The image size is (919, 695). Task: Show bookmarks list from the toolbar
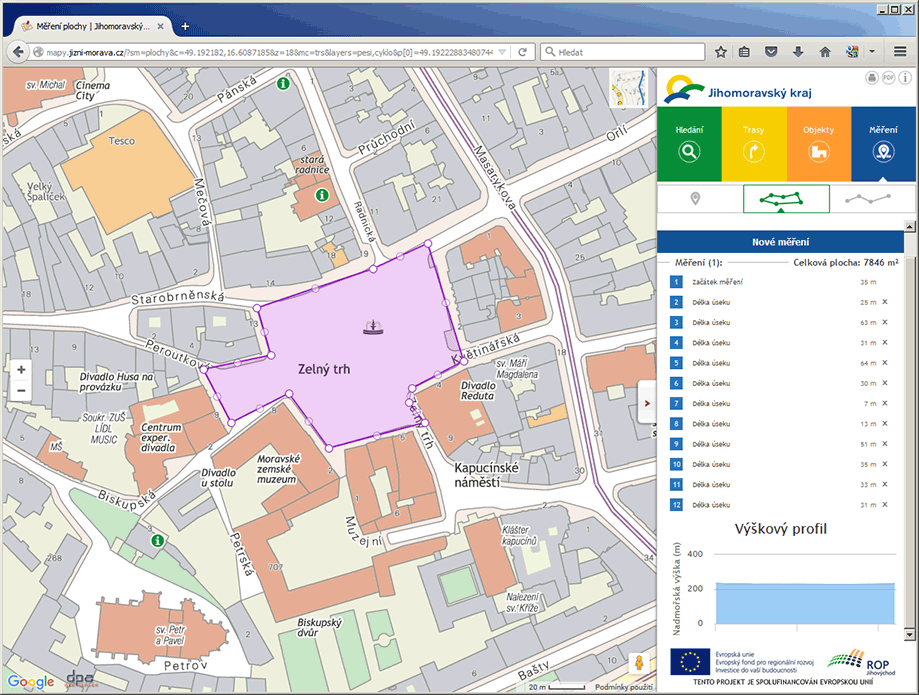744,52
